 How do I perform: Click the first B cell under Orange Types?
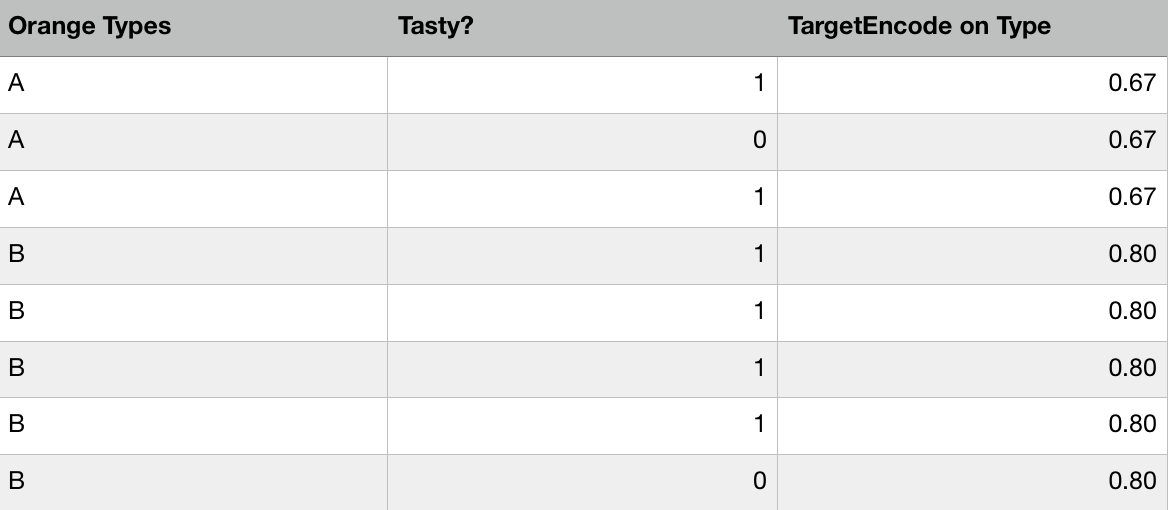click(16, 254)
